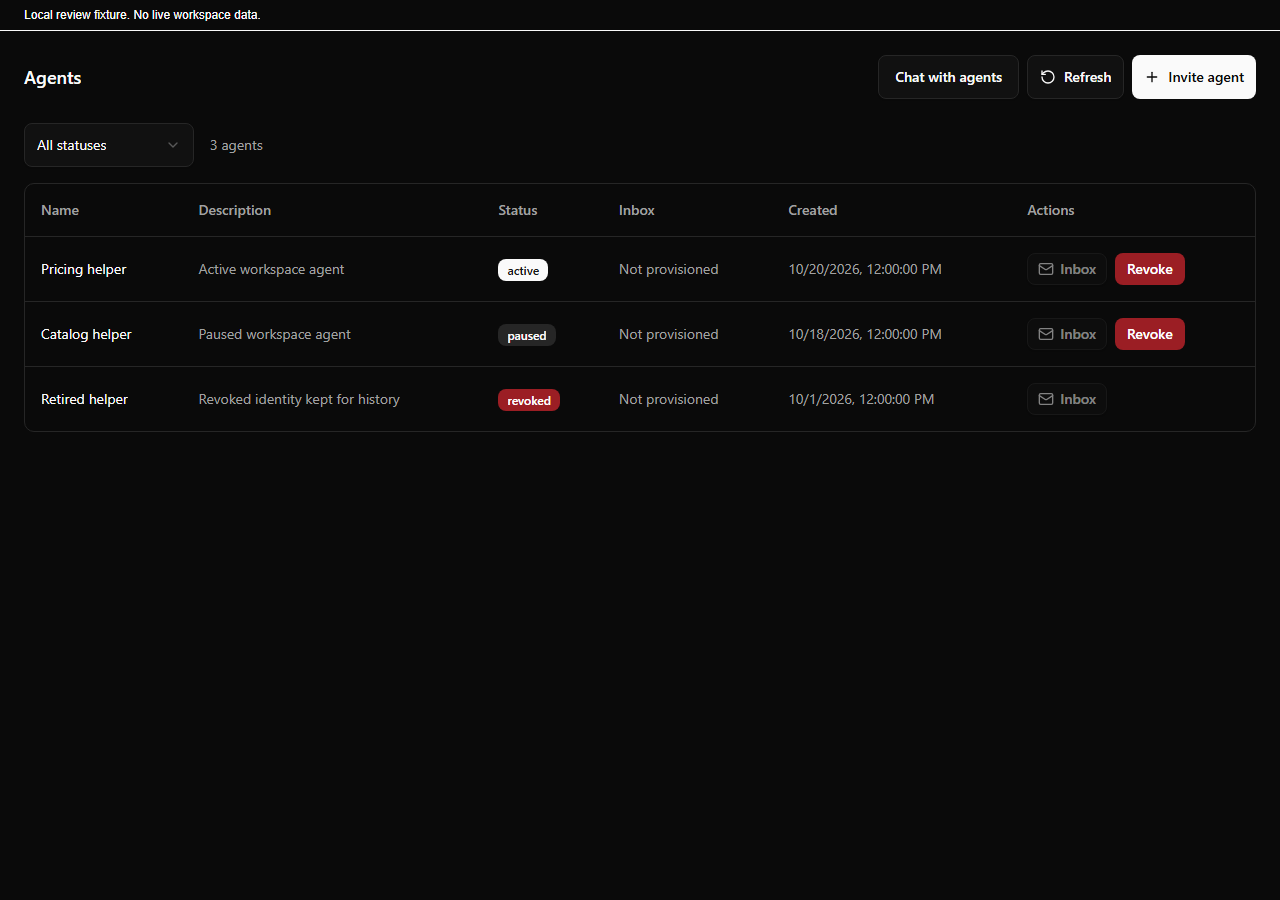The image size is (1280, 900).
Task: Click the Inbox column header
Action: 637,210
